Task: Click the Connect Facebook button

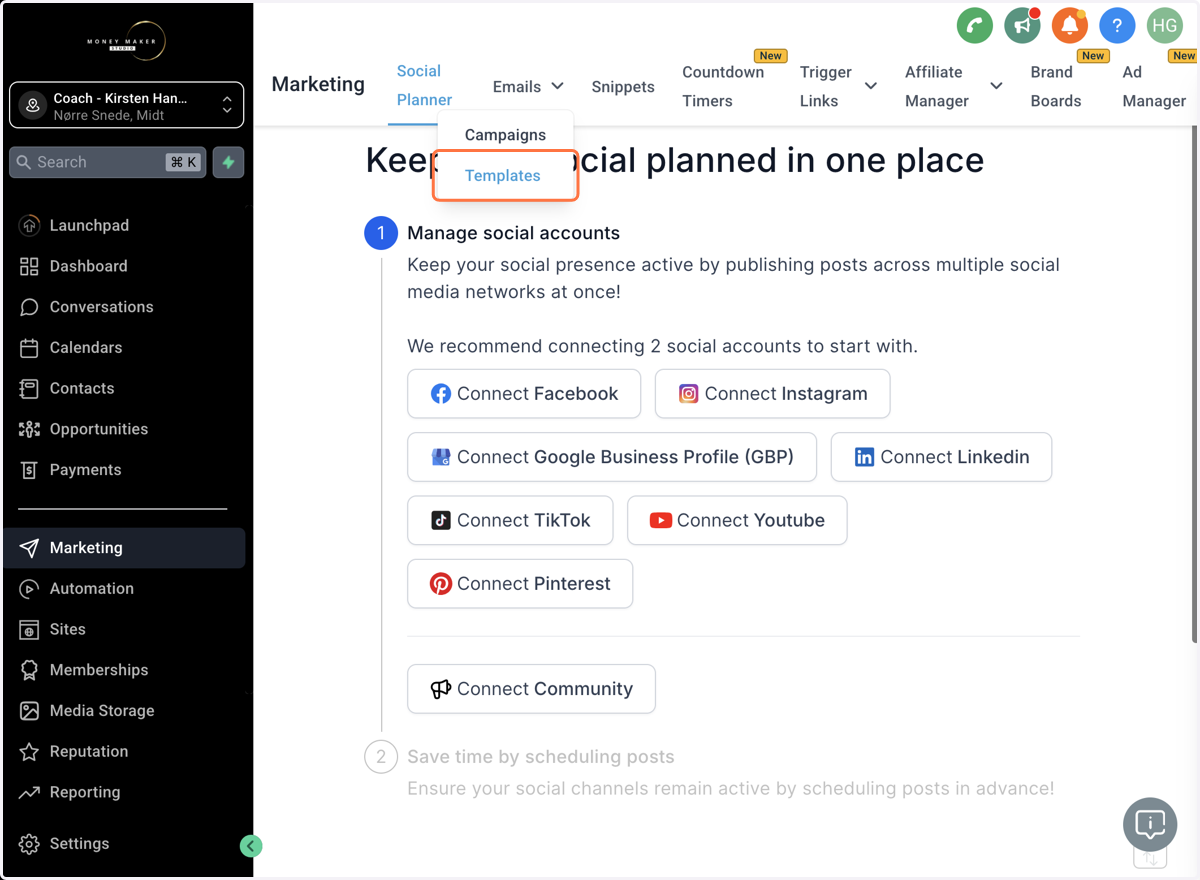Action: (524, 394)
